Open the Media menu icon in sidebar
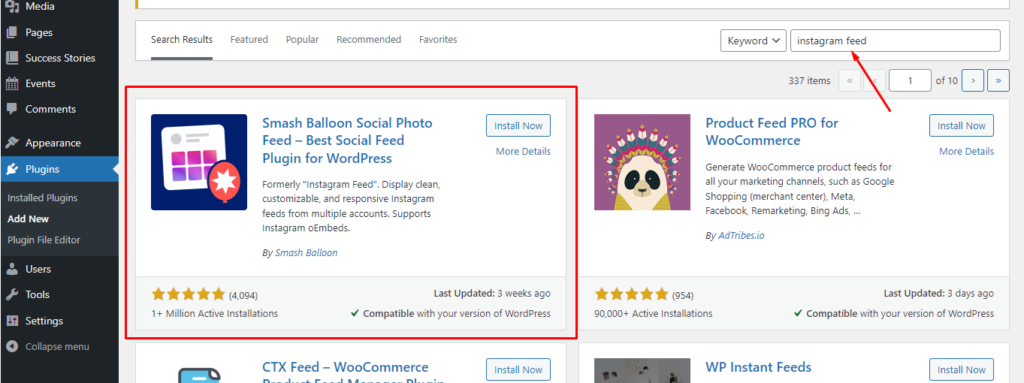 pyautogui.click(x=12, y=7)
